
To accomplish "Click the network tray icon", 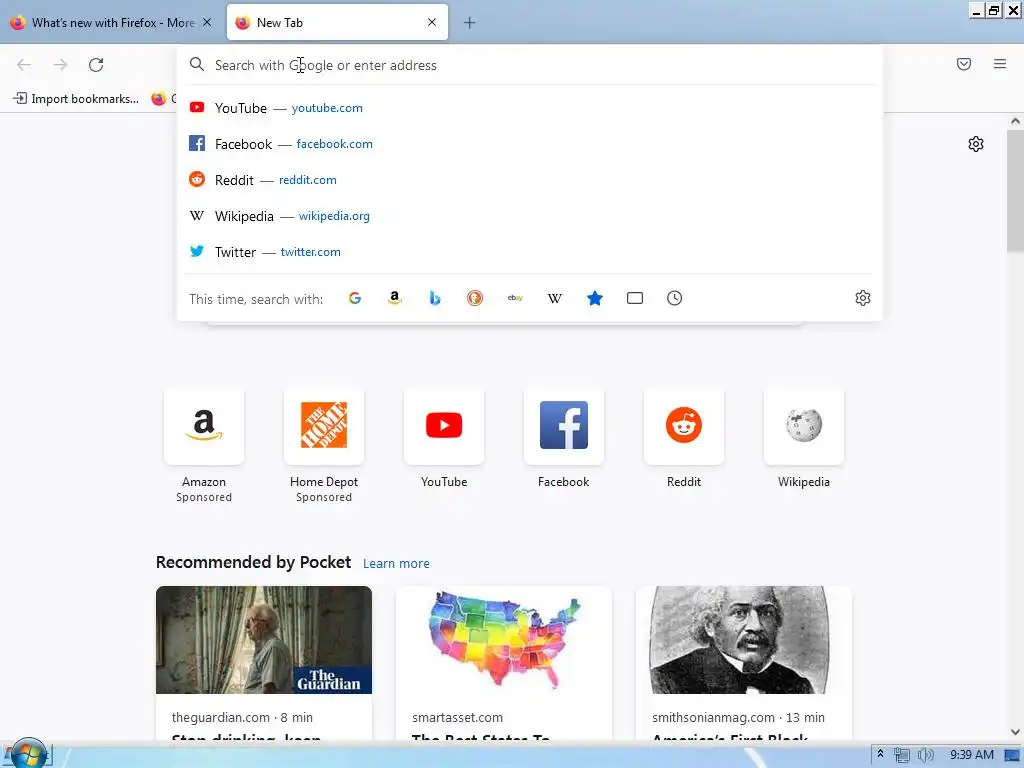I will [x=902, y=755].
